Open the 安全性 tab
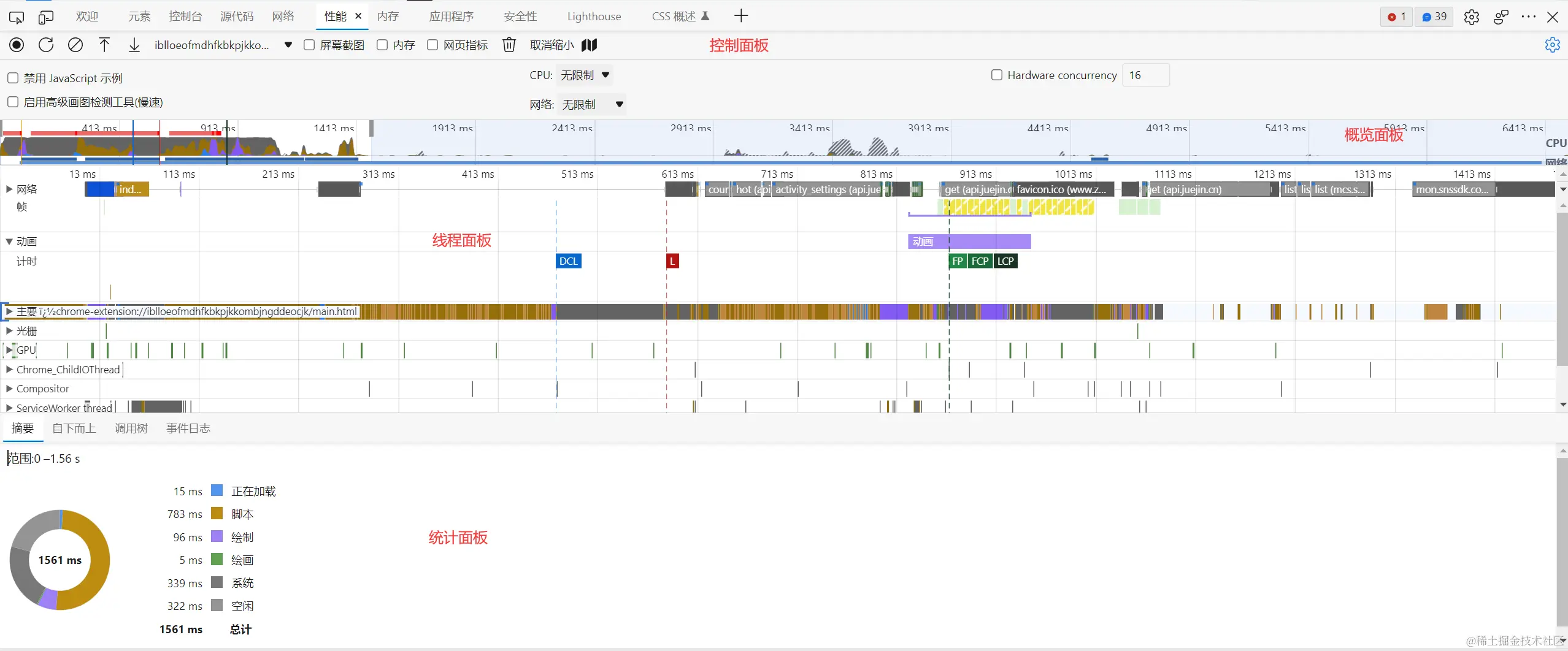This screenshot has width=1568, height=651. (x=520, y=17)
